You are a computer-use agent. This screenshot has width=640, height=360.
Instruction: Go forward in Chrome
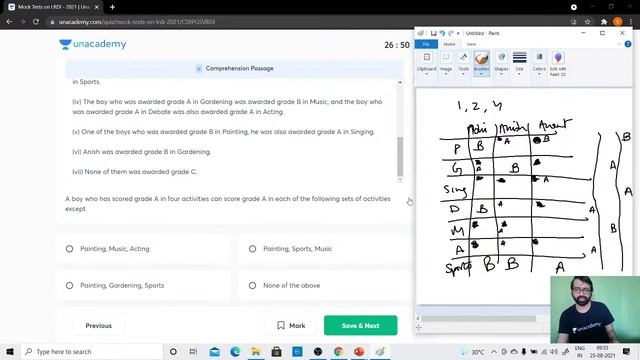coord(22,22)
